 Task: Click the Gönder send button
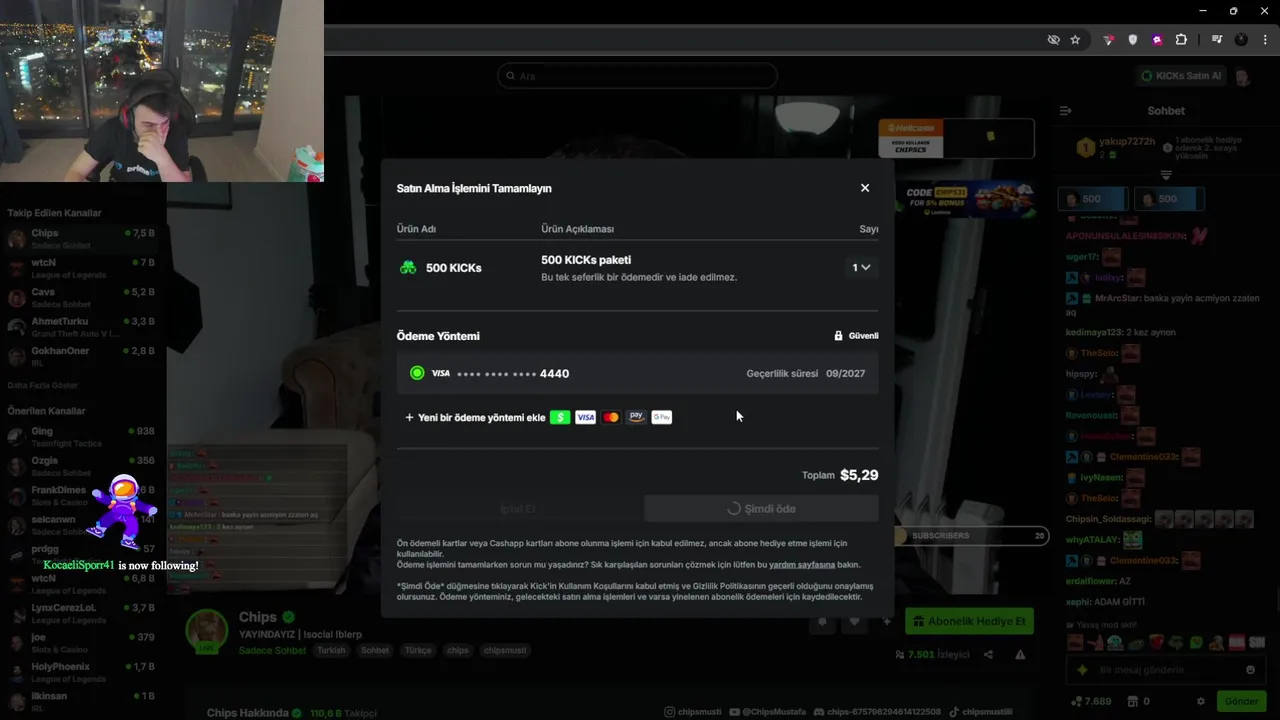(1241, 701)
